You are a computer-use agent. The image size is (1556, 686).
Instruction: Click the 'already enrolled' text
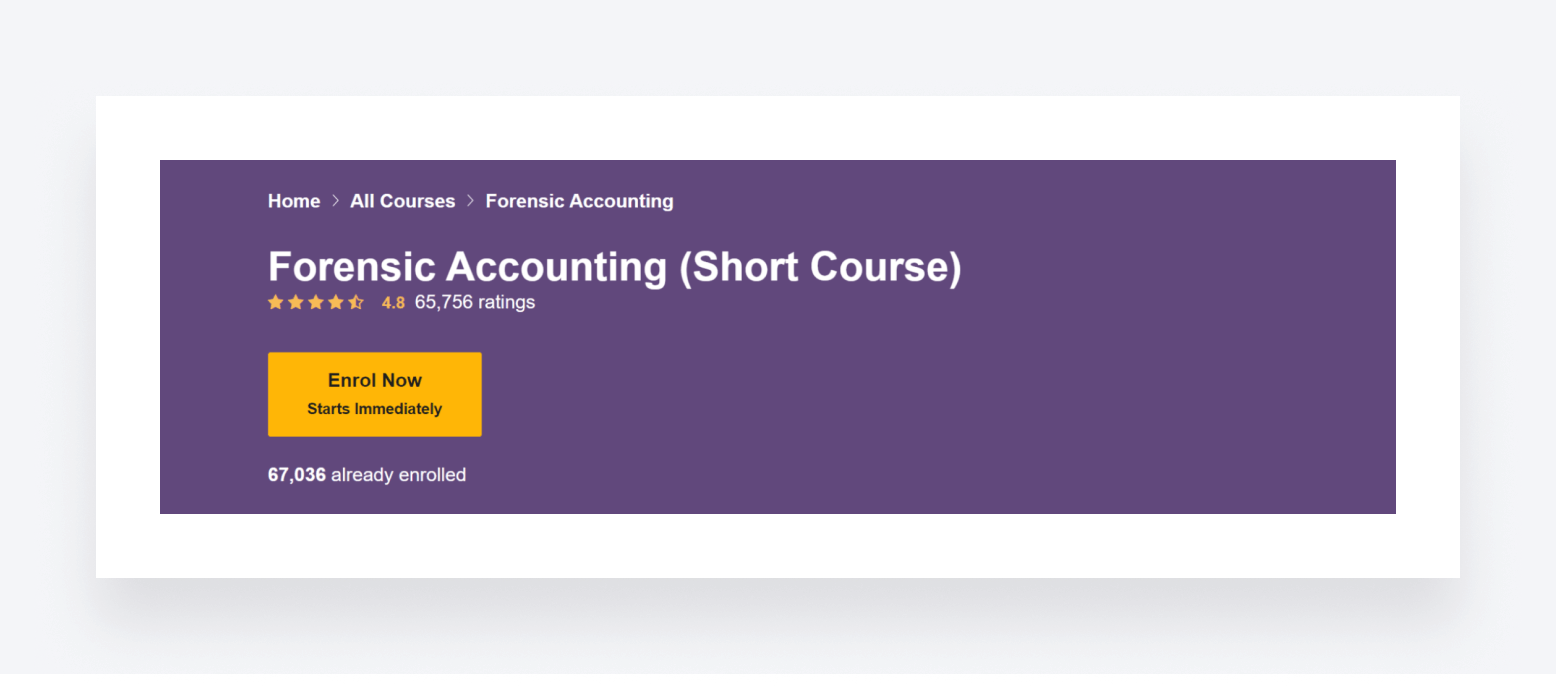click(x=398, y=475)
